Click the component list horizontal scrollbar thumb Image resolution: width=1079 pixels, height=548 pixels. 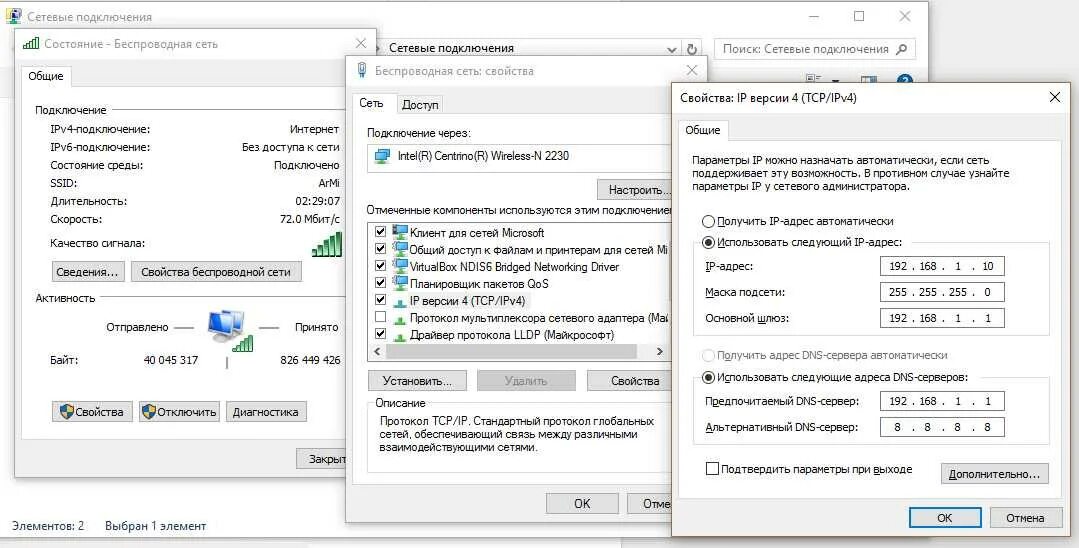[511, 351]
